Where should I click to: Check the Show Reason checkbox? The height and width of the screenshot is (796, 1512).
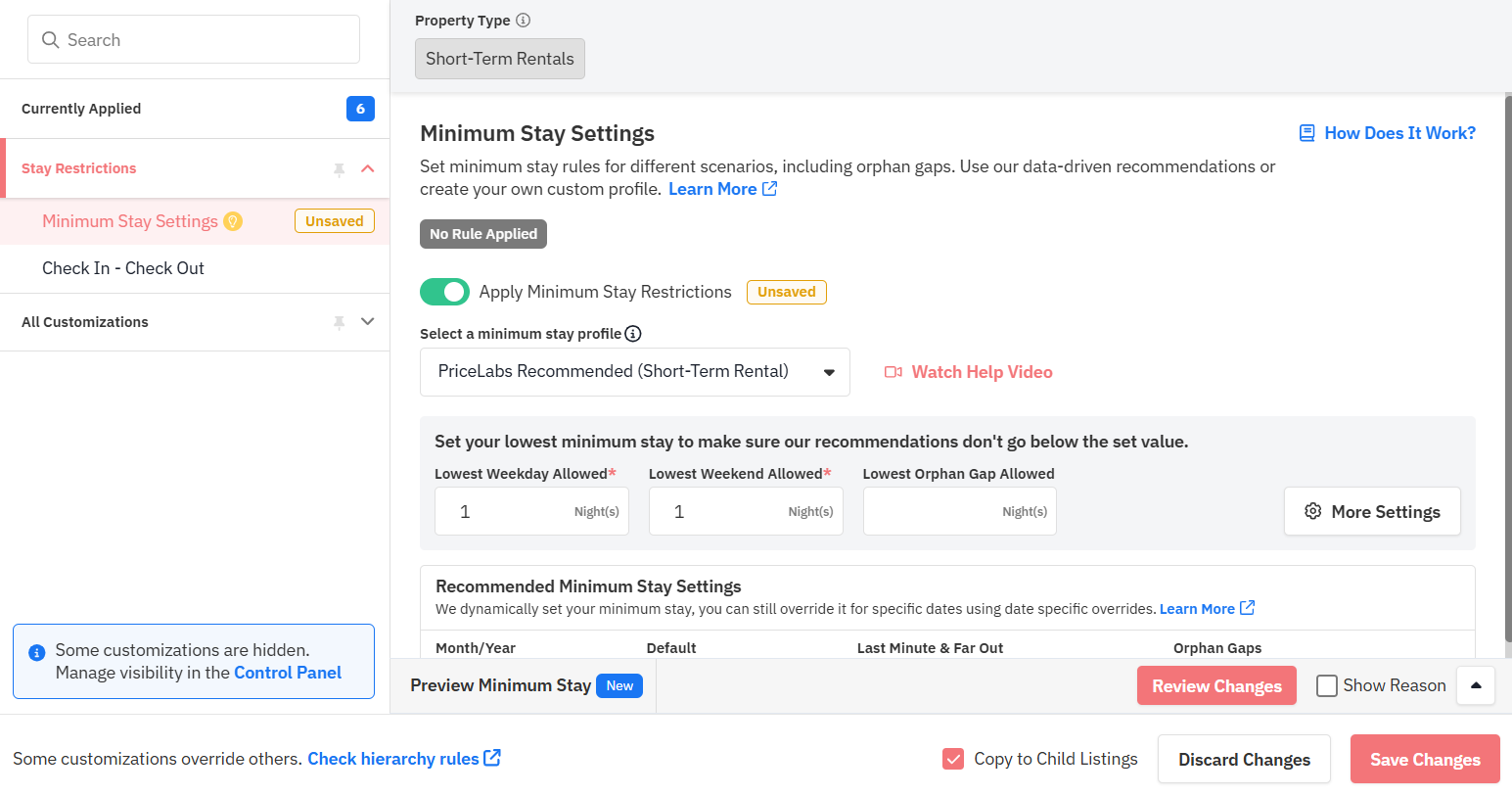click(1327, 685)
